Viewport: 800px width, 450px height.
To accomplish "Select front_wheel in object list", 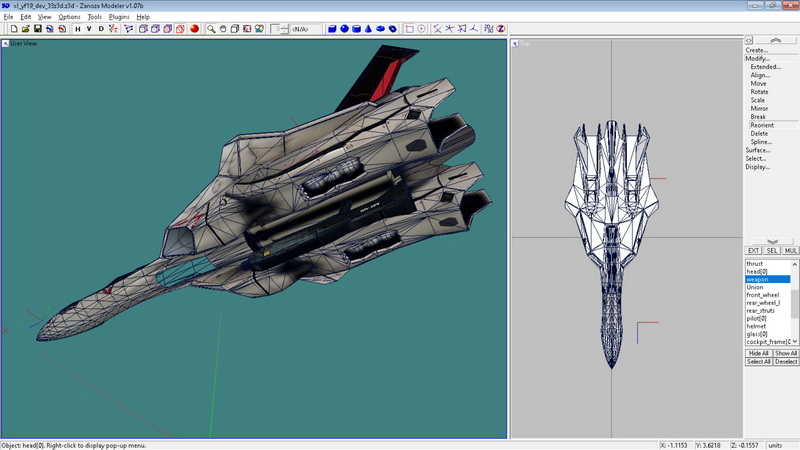I will coord(767,295).
